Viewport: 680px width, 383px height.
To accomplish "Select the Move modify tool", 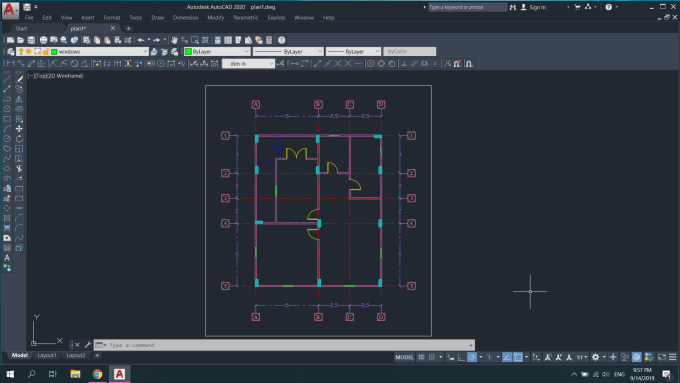I will pyautogui.click(x=19, y=129).
